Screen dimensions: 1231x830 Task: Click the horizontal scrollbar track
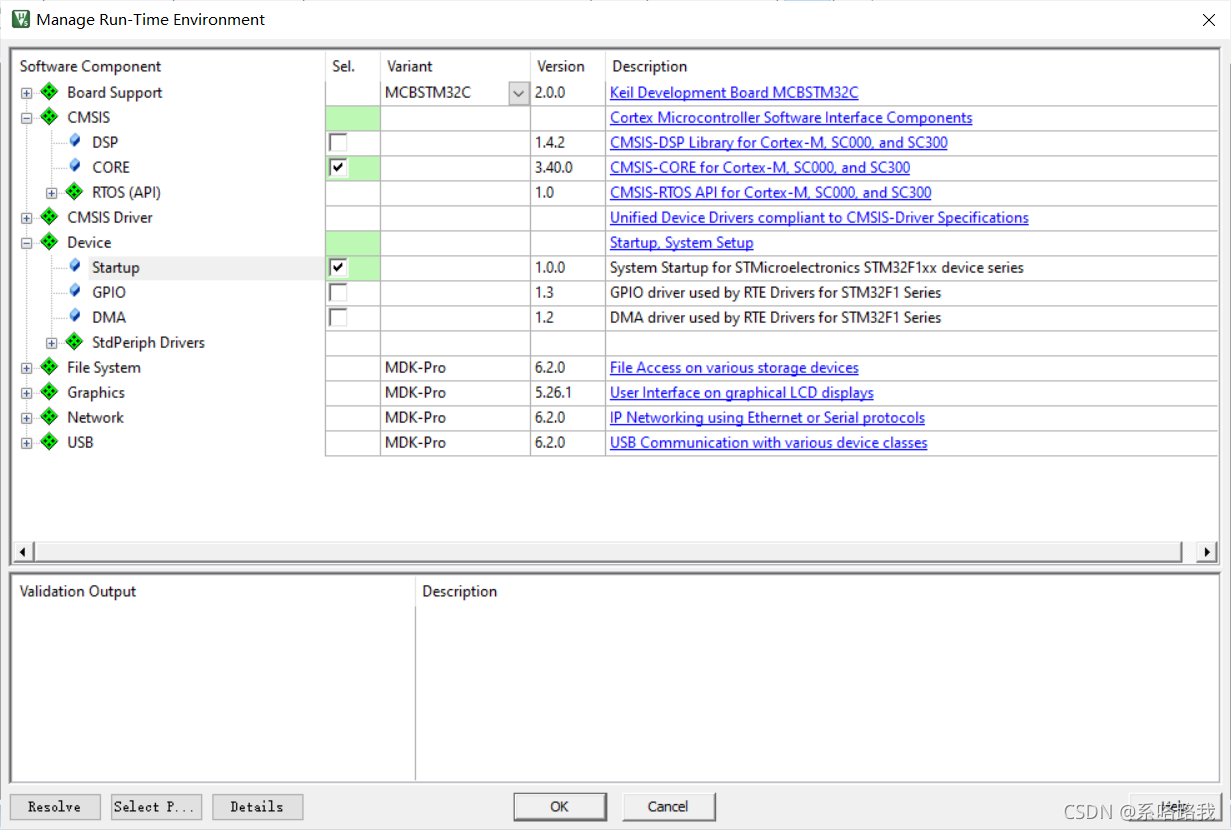[607, 552]
